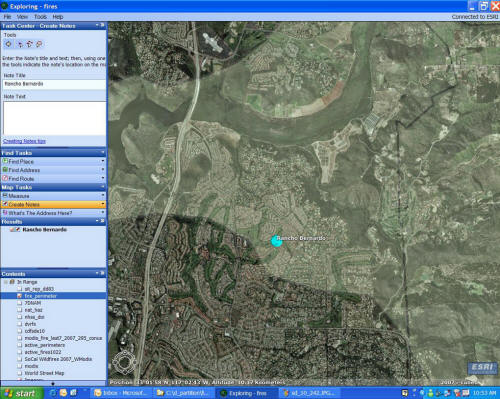Screen dimensions: 500x399
Task: Select the area note tool icon
Action: [x=39, y=44]
